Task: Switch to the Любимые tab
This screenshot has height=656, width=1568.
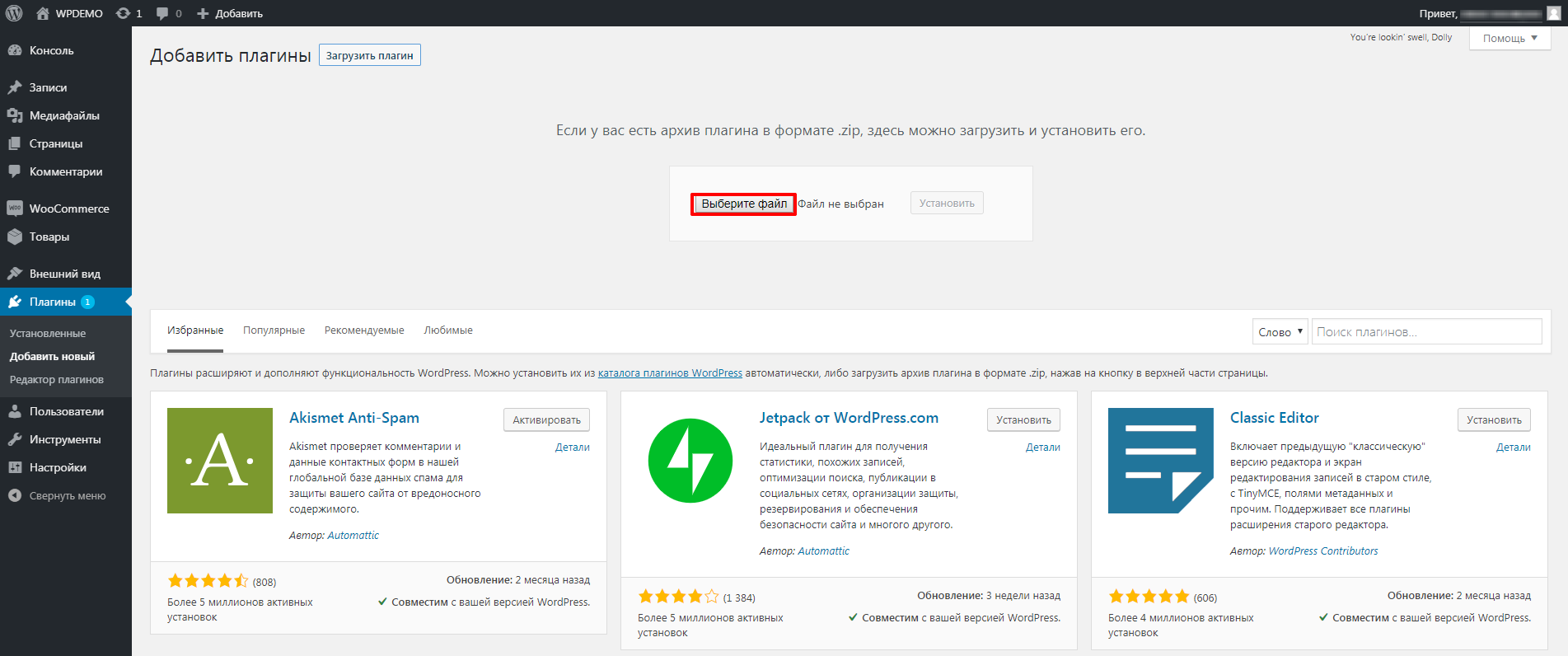Action: [x=448, y=330]
